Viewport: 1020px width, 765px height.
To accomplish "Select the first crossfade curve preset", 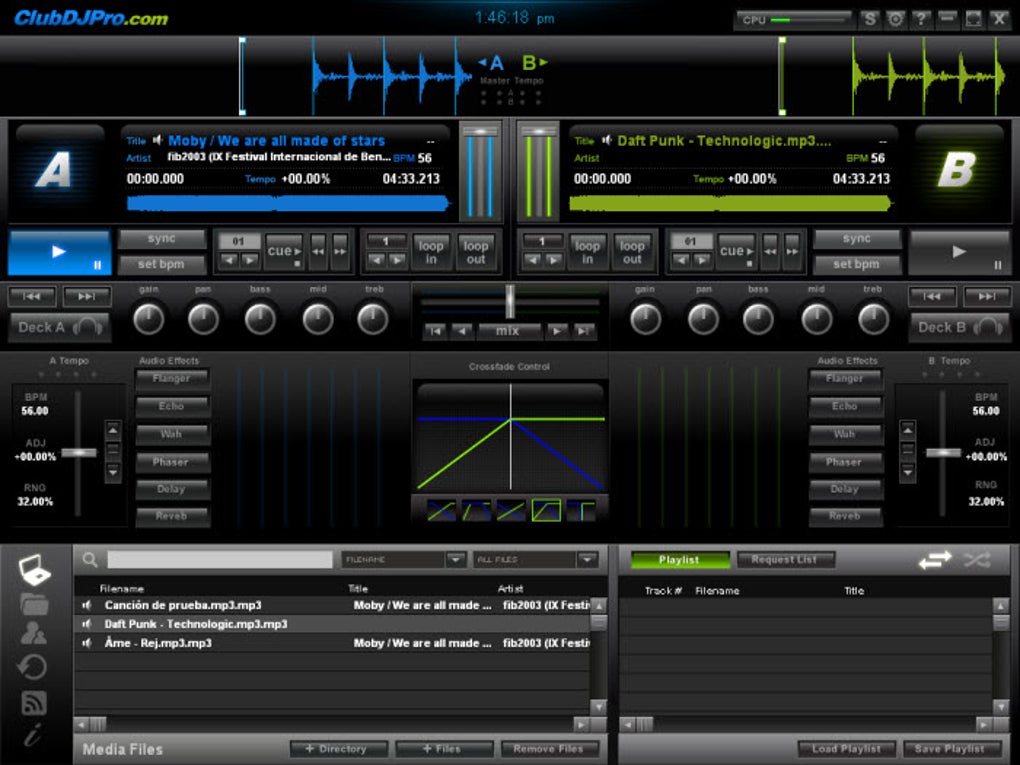I will tap(441, 511).
